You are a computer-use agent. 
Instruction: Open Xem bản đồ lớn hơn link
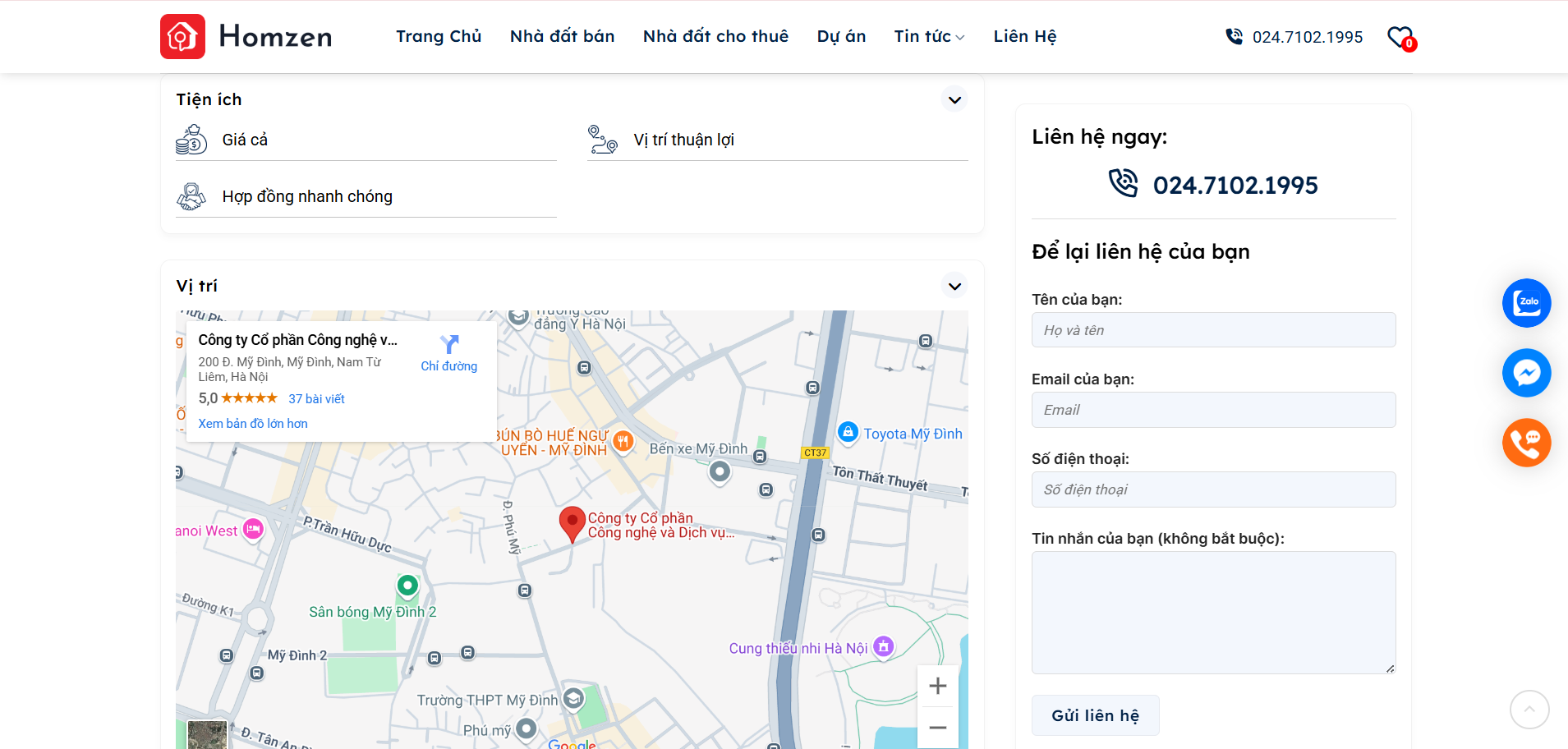point(253,424)
